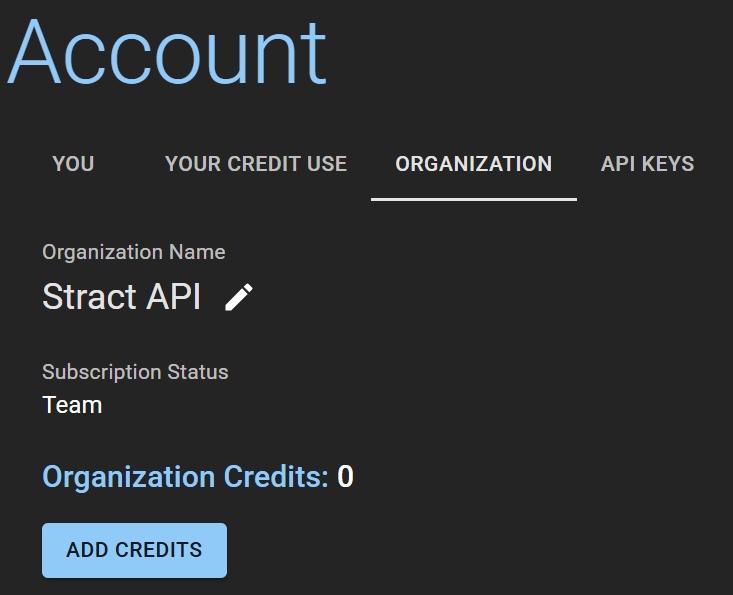Click the ADD CREDITS button
Image resolution: width=733 pixels, height=595 pixels.
135,550
